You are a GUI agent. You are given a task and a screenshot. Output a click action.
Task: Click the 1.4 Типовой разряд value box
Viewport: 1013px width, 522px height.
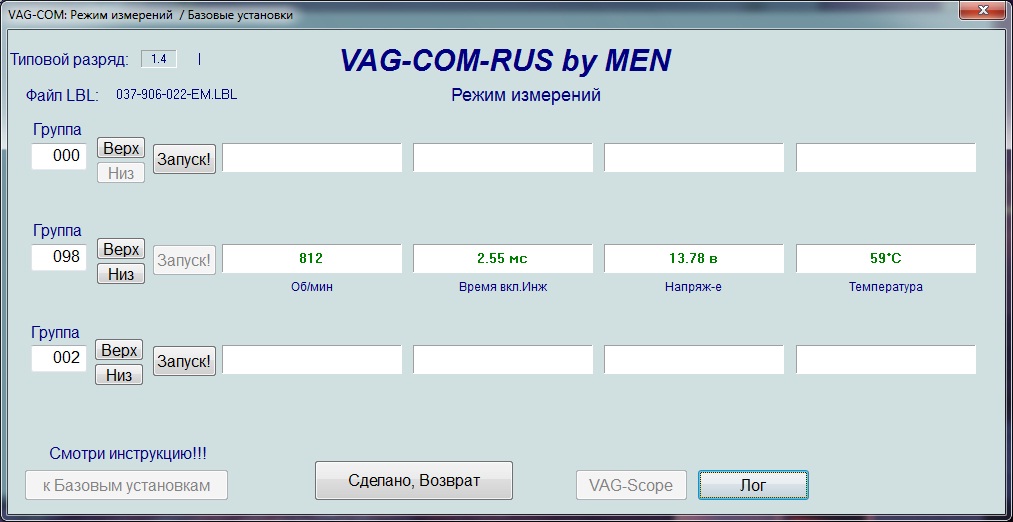point(159,59)
